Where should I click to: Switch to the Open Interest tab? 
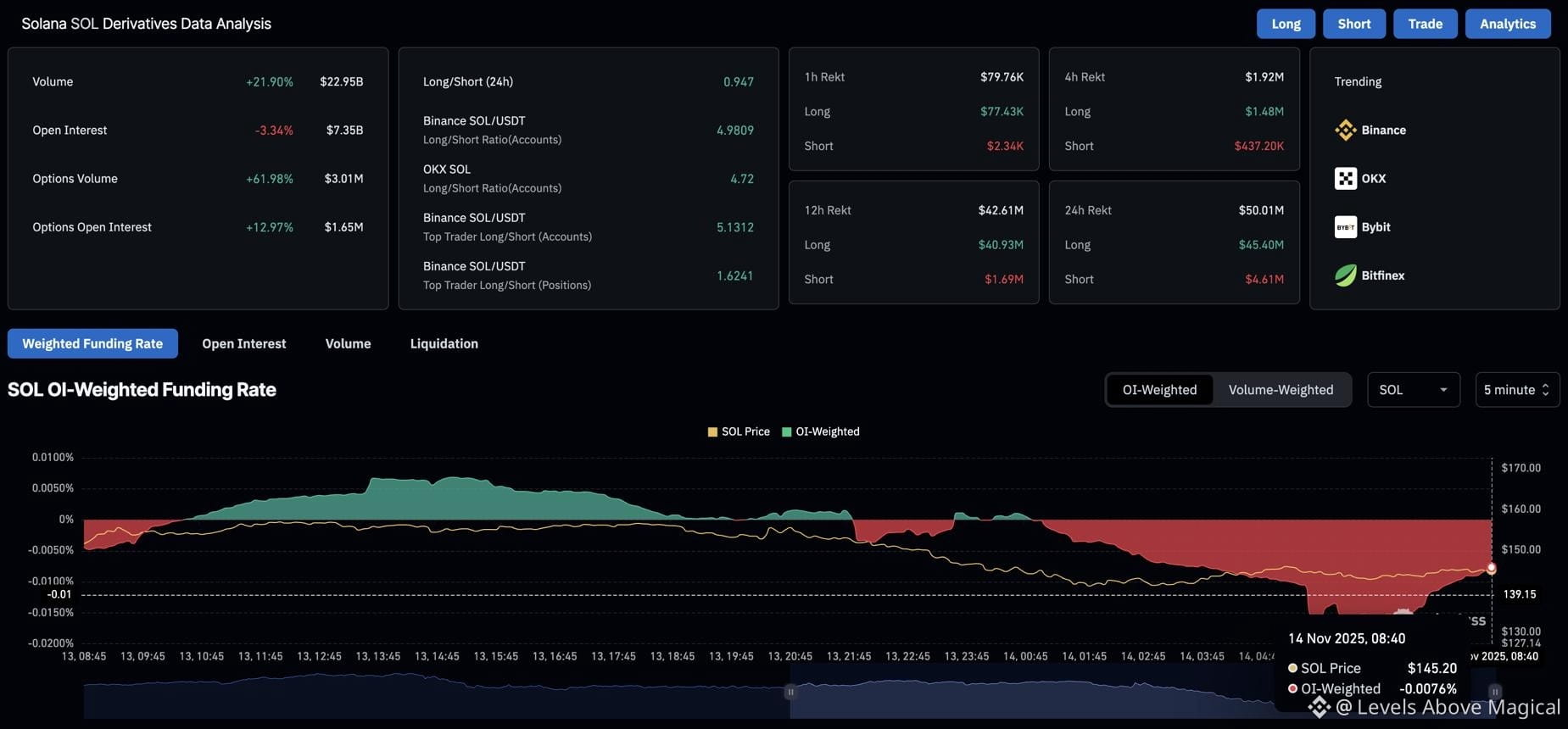click(243, 343)
